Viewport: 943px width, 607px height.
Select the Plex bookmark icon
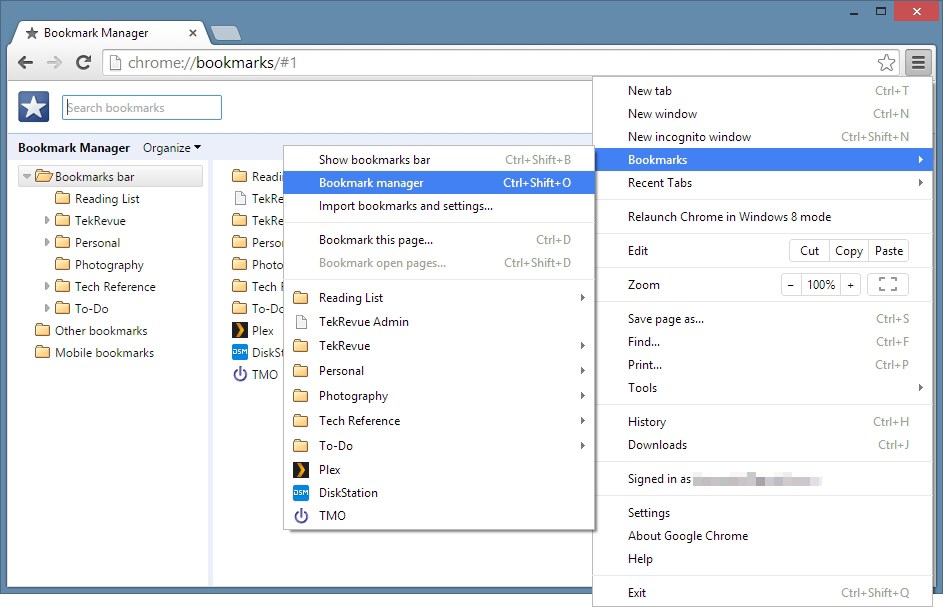[300, 469]
